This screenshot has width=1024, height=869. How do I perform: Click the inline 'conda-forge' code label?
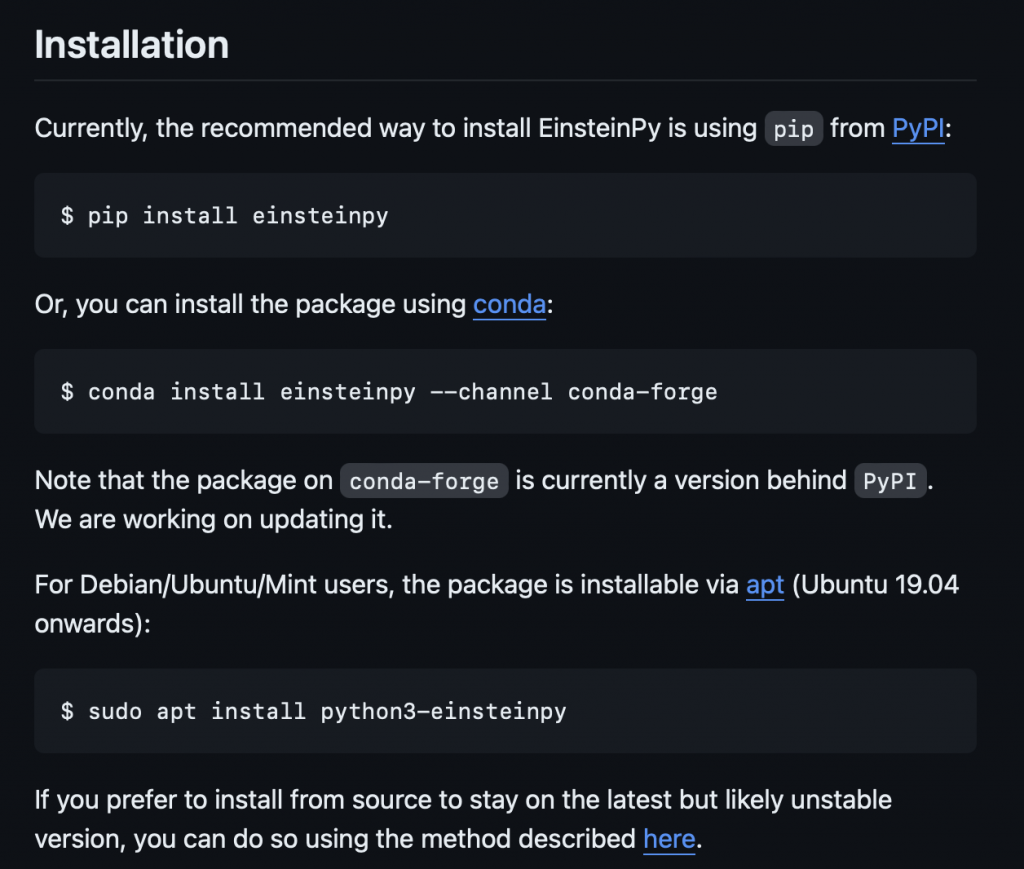pyautogui.click(x=424, y=481)
